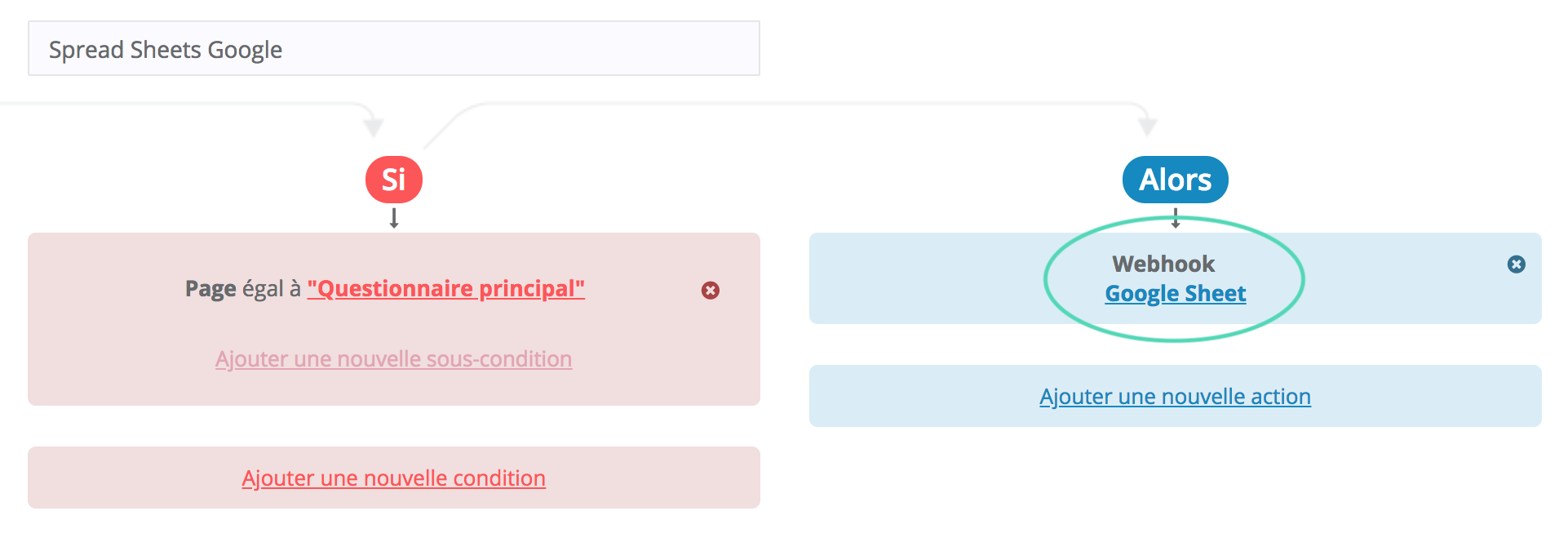
Task: Open the "Questionnaire principal" value link
Action: click(x=446, y=289)
